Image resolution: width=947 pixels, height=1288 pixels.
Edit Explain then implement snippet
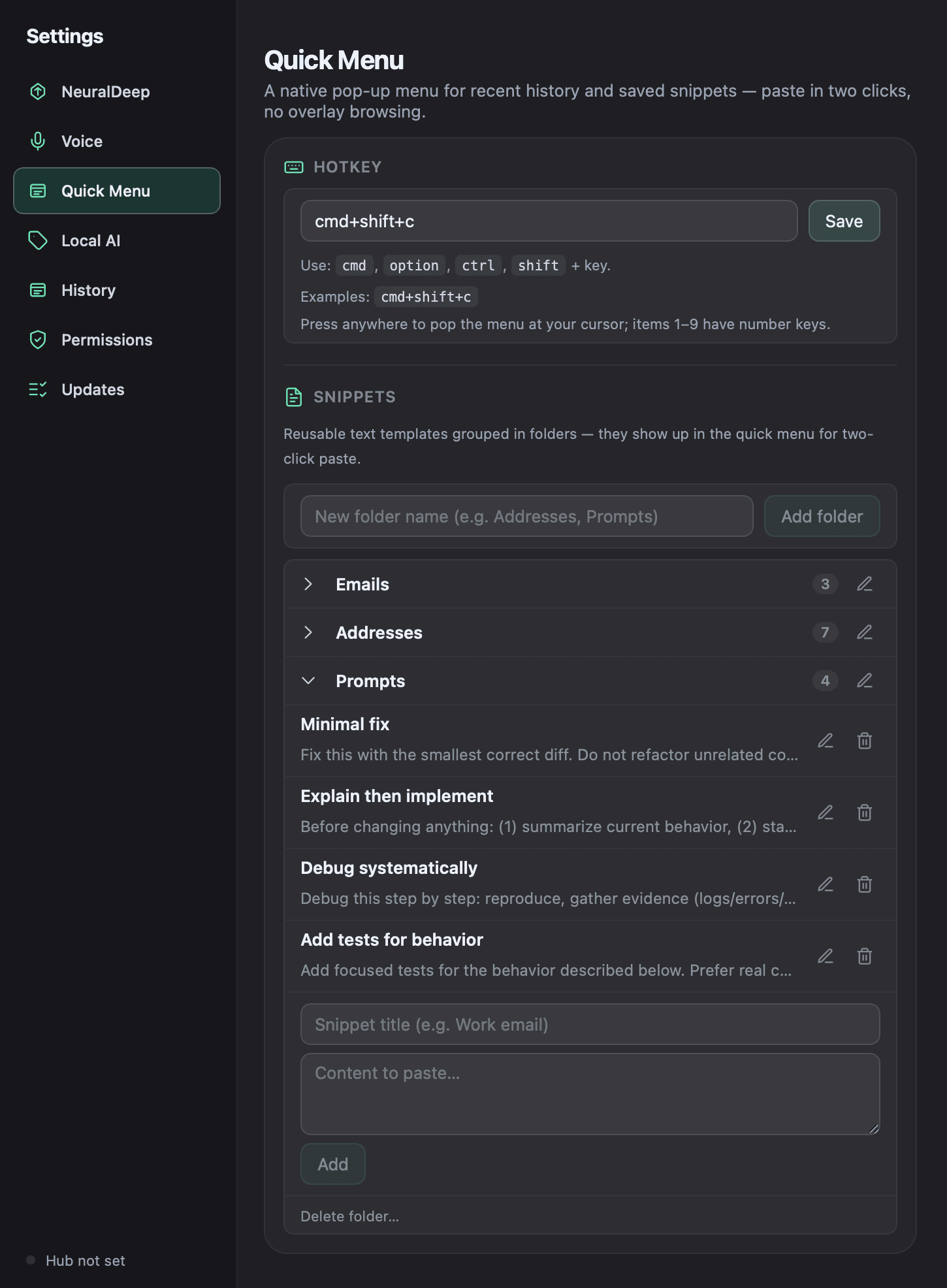826,813
